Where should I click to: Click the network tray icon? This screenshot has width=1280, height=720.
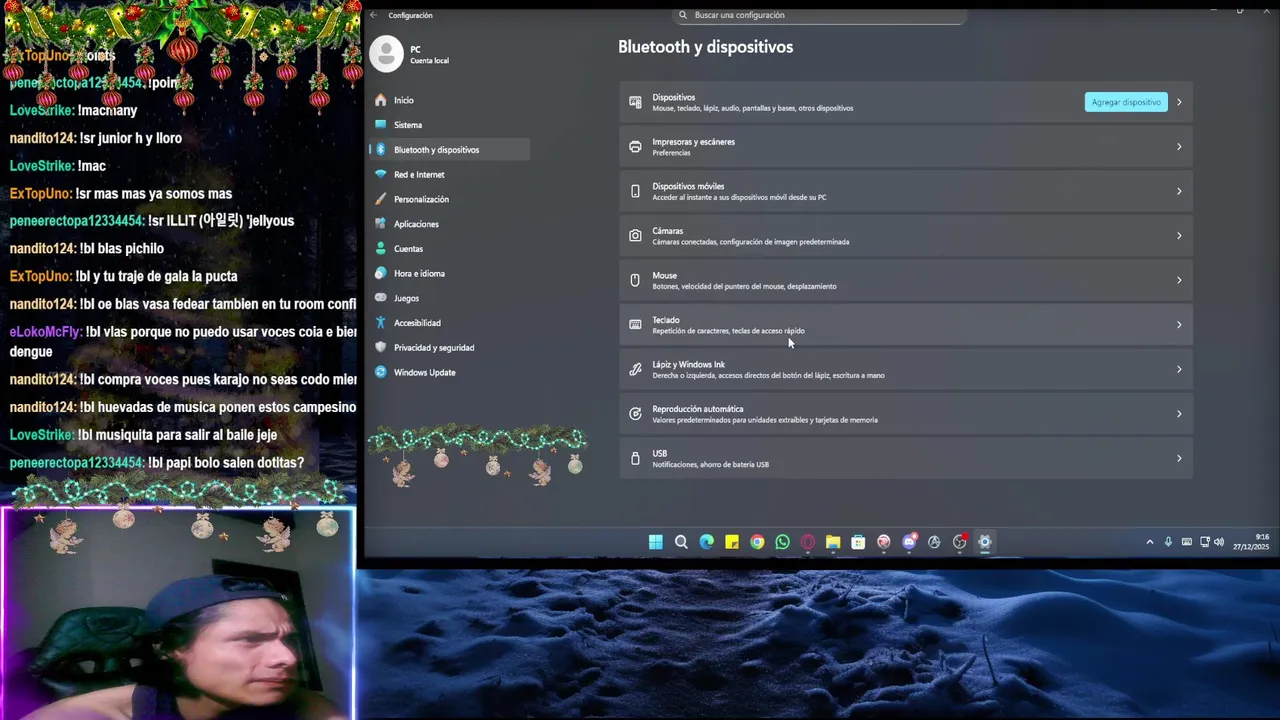tap(1204, 542)
